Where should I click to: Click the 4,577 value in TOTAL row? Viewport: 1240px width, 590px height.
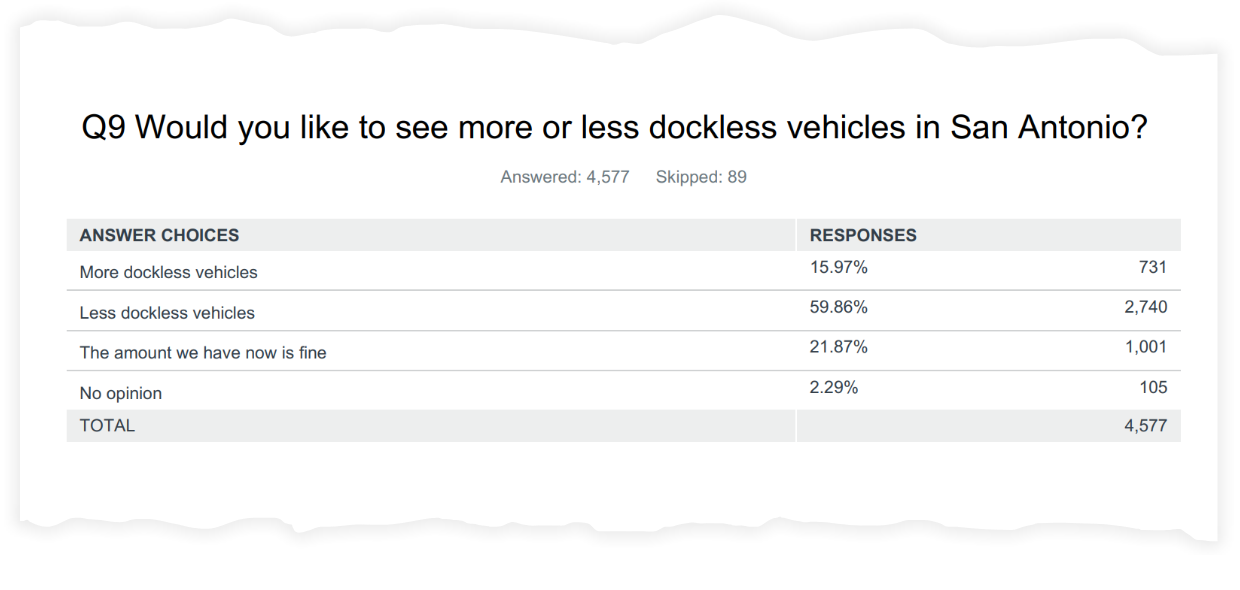(1145, 426)
